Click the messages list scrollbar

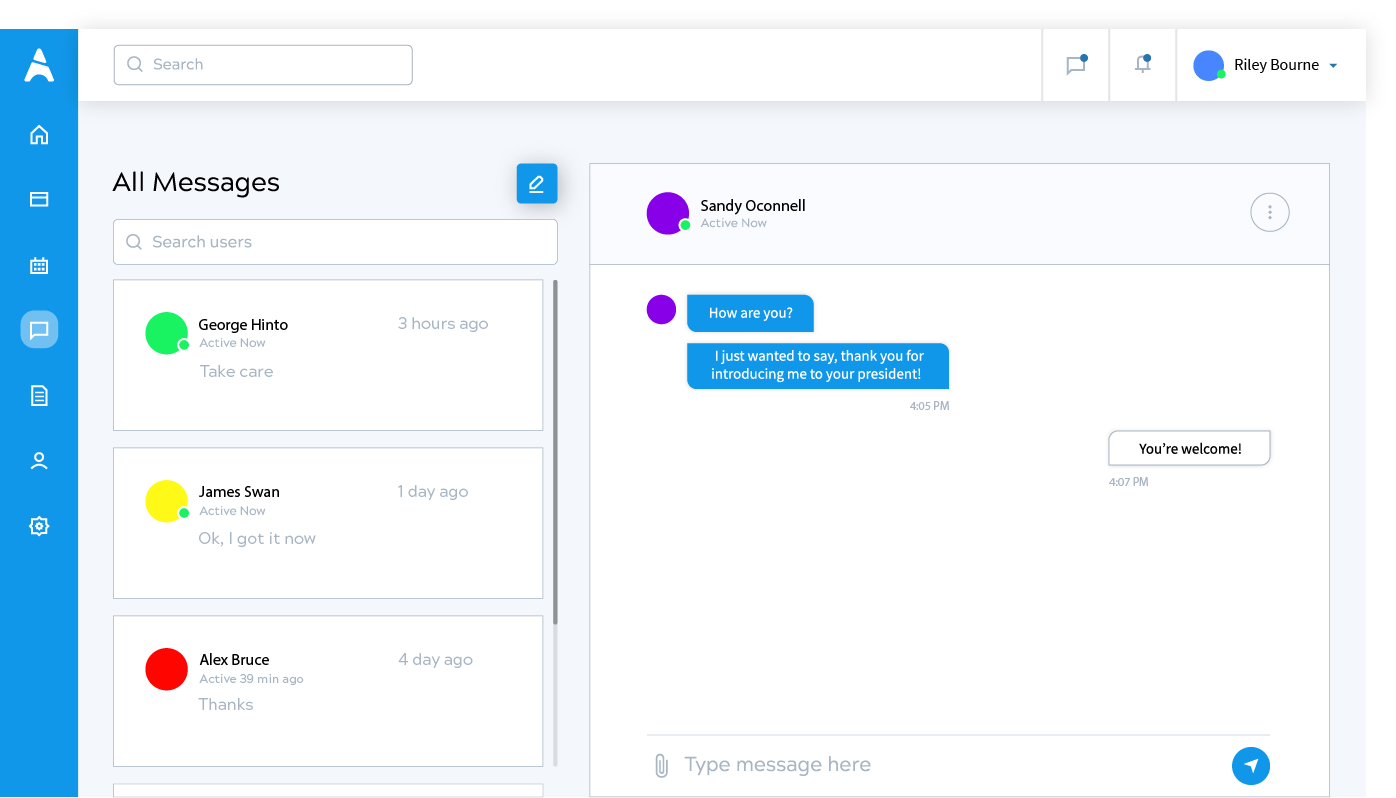(555, 452)
